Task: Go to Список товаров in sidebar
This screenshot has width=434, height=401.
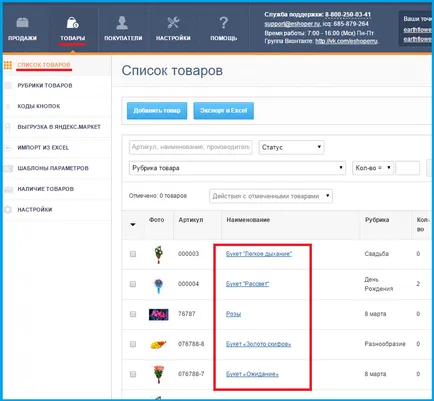Action: point(44,65)
